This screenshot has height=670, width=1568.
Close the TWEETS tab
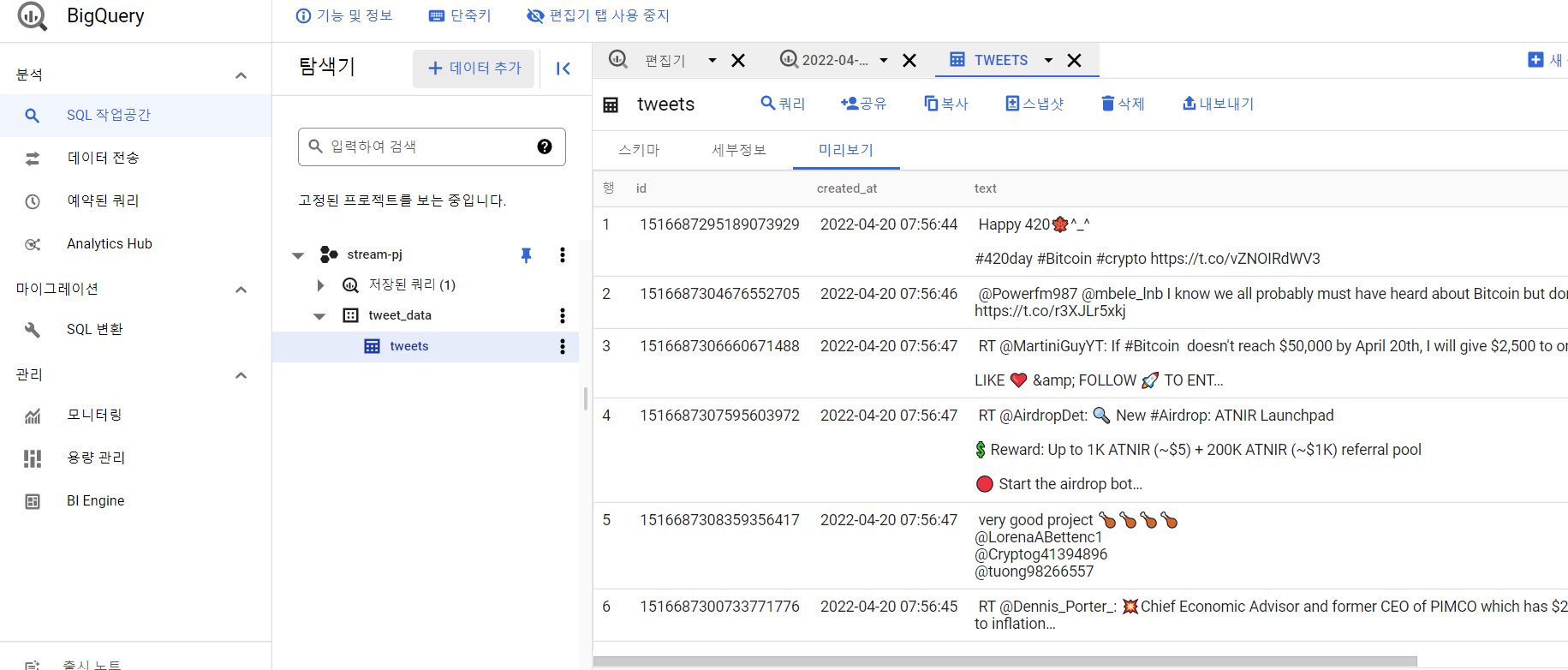(x=1074, y=60)
